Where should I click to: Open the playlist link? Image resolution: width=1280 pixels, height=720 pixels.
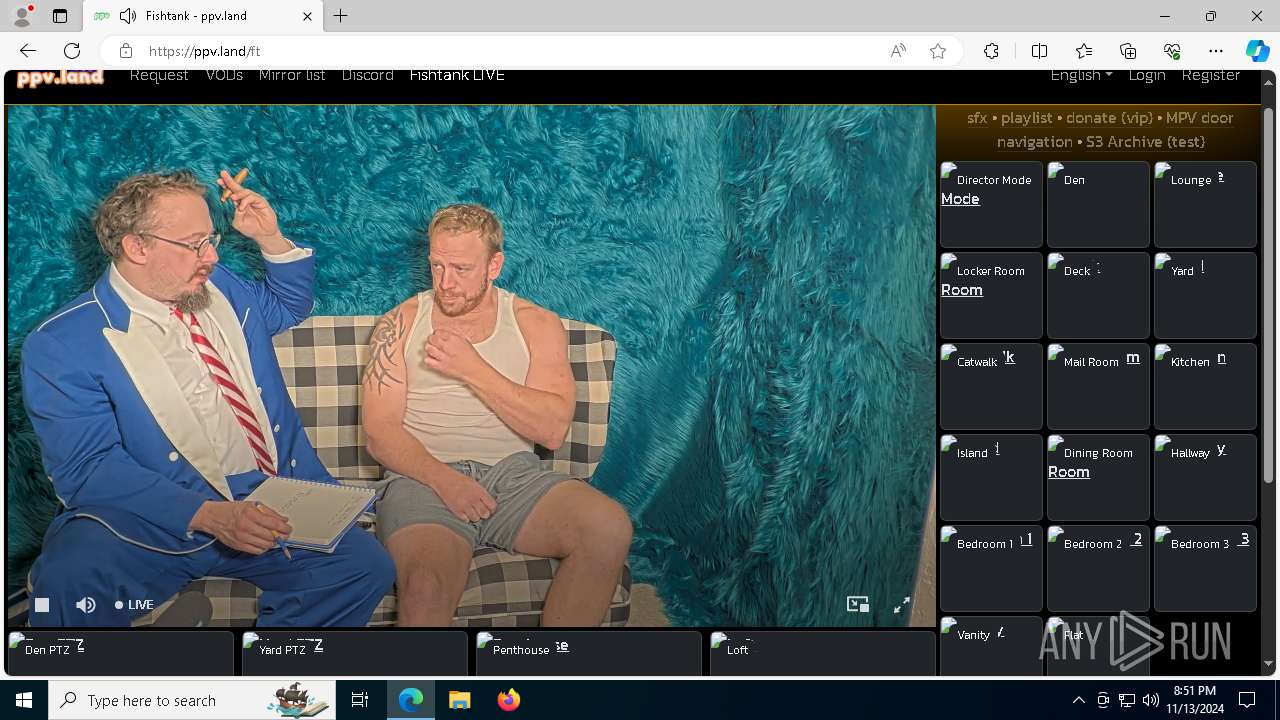(x=1027, y=118)
